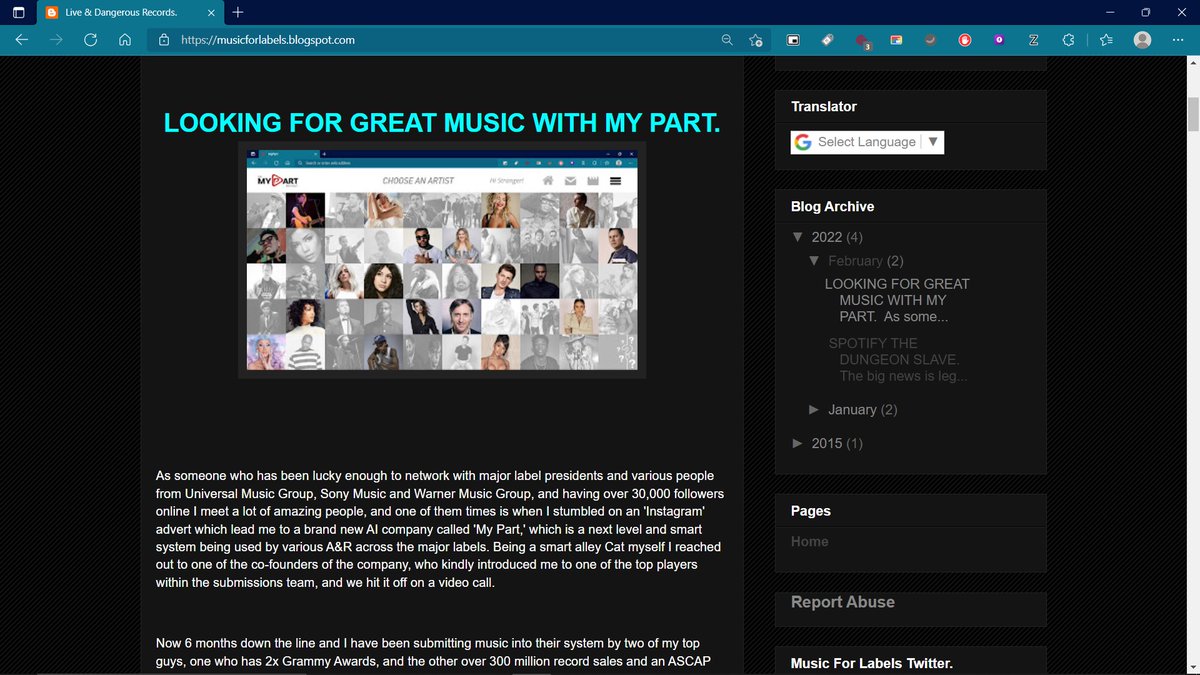Viewport: 1200px width, 675px height.
Task: Close the Live & Dangerous Records tab
Action: 210,13
